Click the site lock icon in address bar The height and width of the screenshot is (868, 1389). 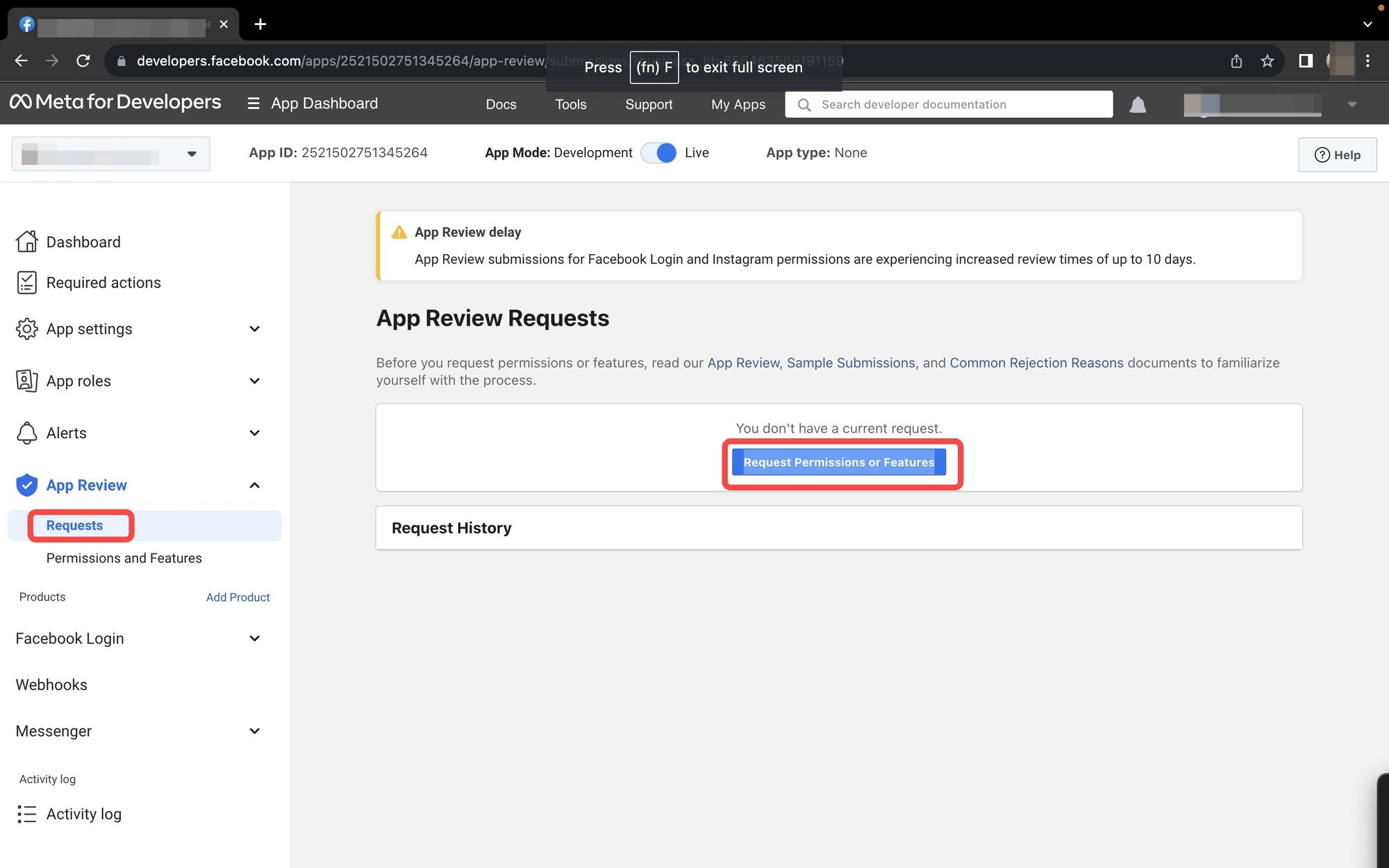pos(122,61)
